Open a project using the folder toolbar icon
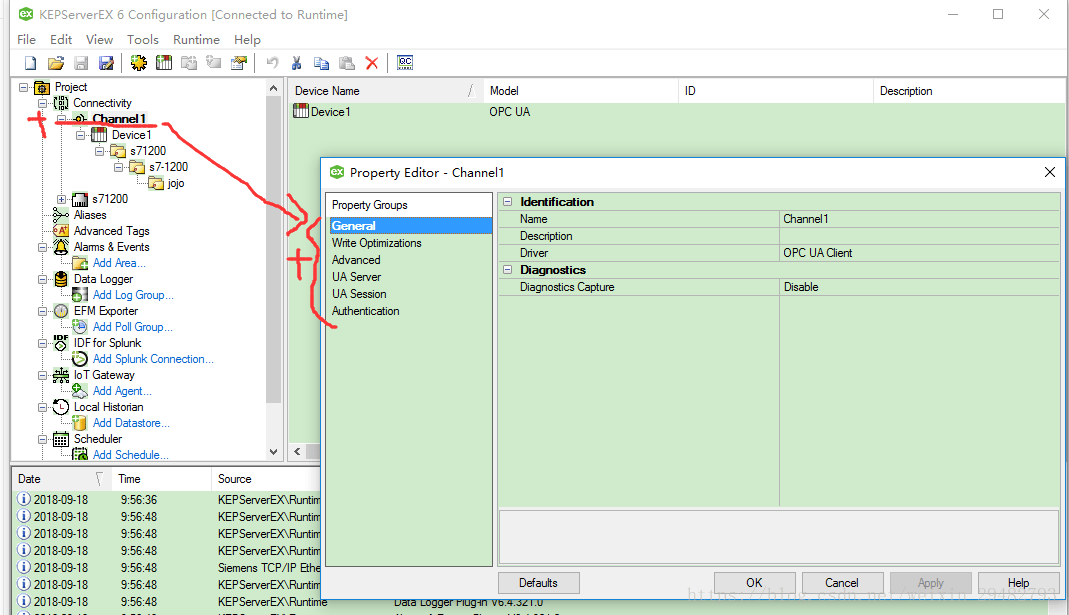 point(55,62)
